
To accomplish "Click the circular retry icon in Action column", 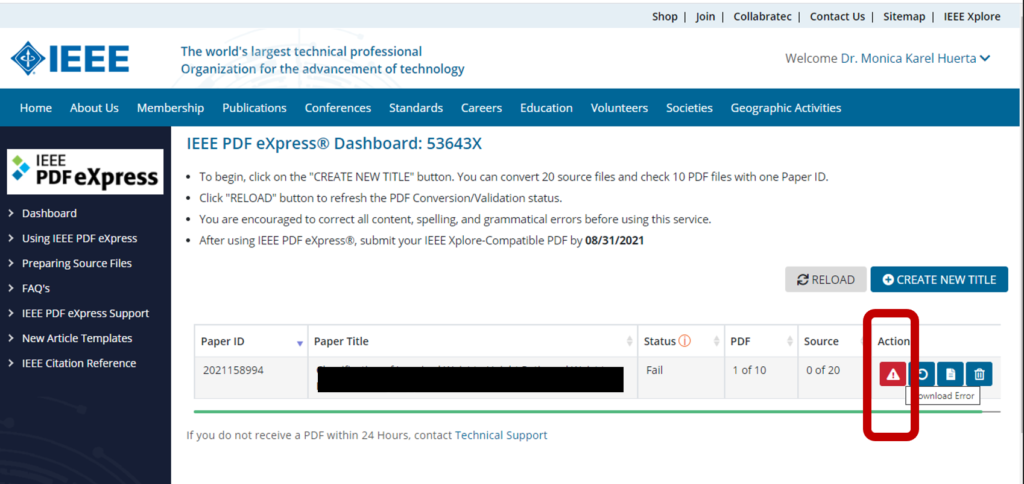I will click(922, 374).
